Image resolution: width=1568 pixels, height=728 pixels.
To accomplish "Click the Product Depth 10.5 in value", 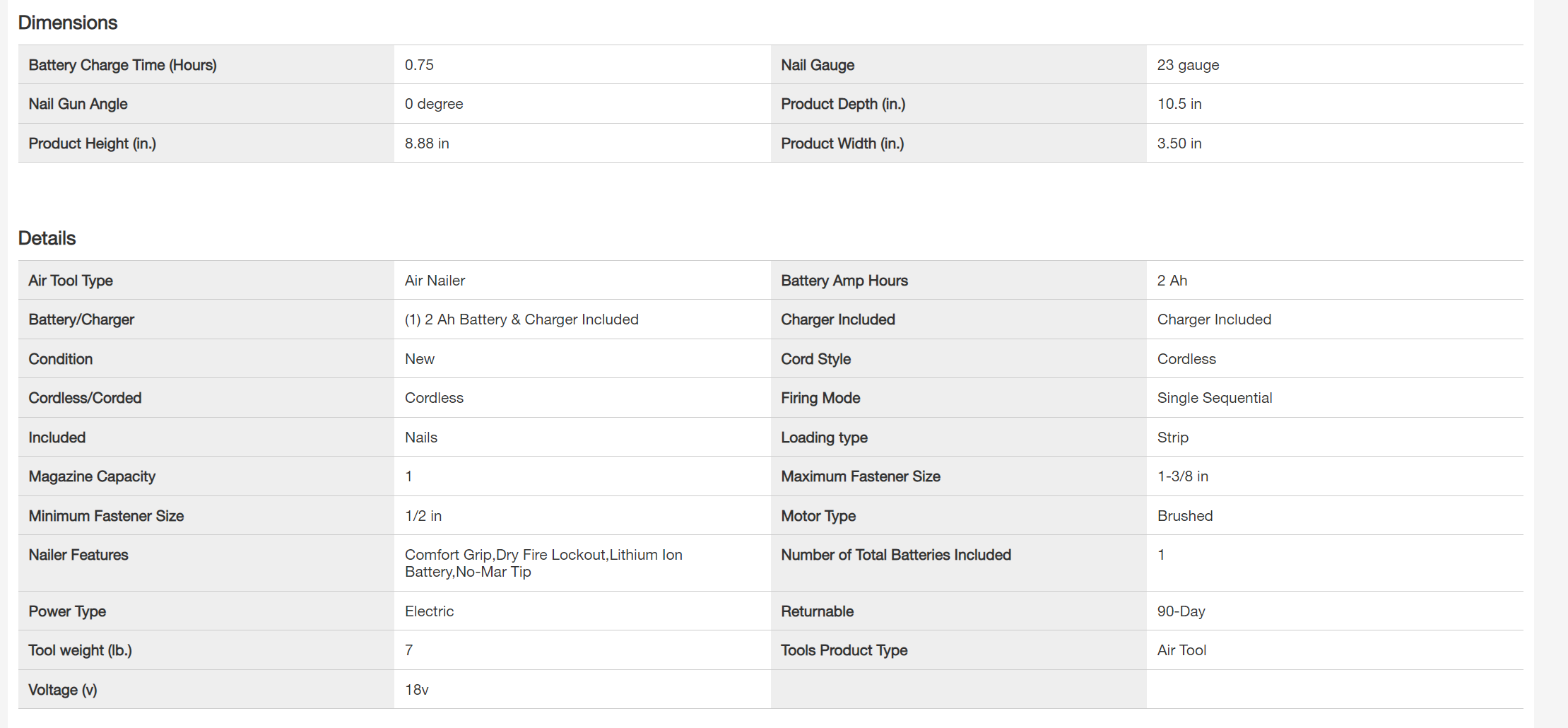I will [1179, 104].
